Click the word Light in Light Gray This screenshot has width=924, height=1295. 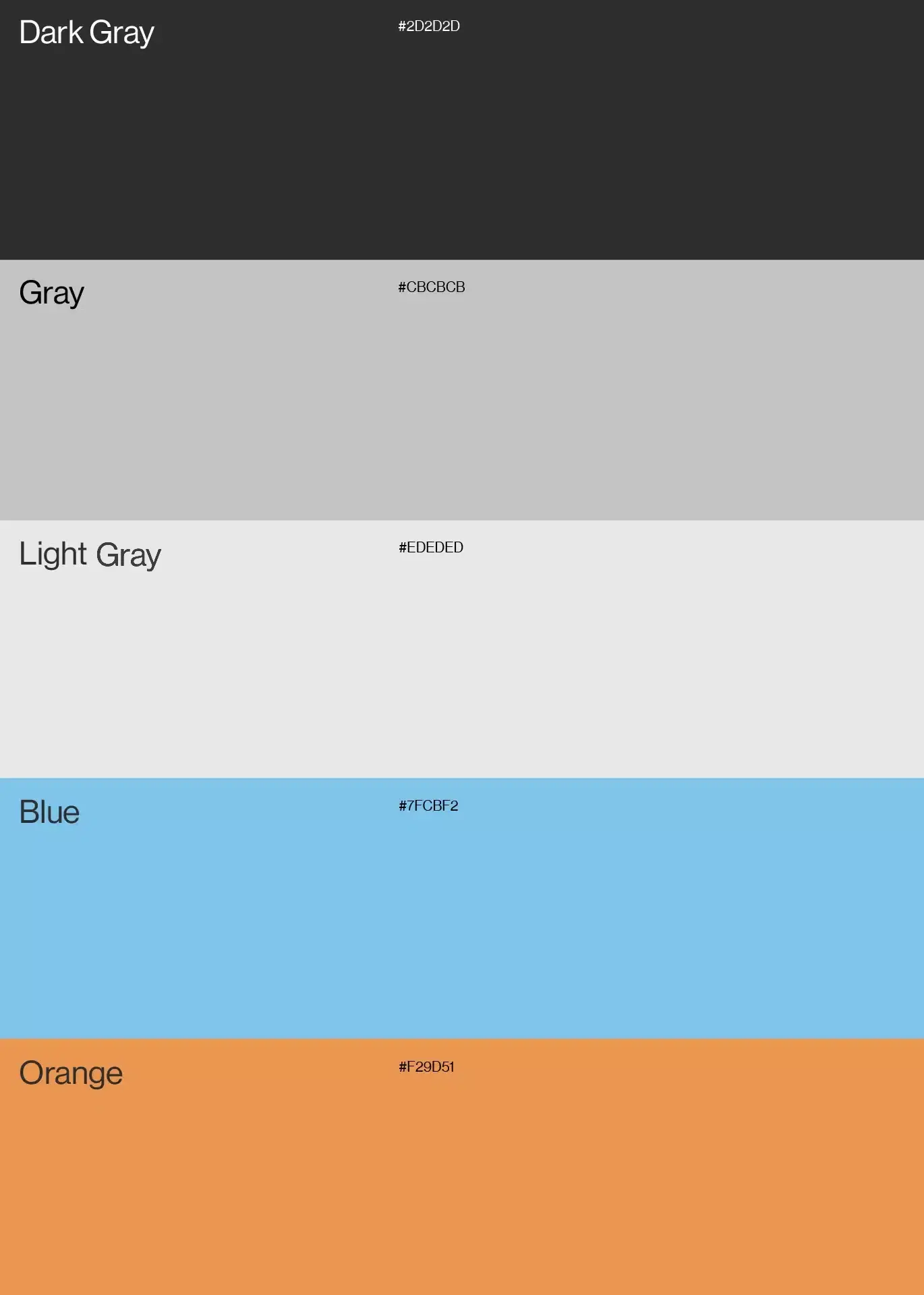pos(53,555)
